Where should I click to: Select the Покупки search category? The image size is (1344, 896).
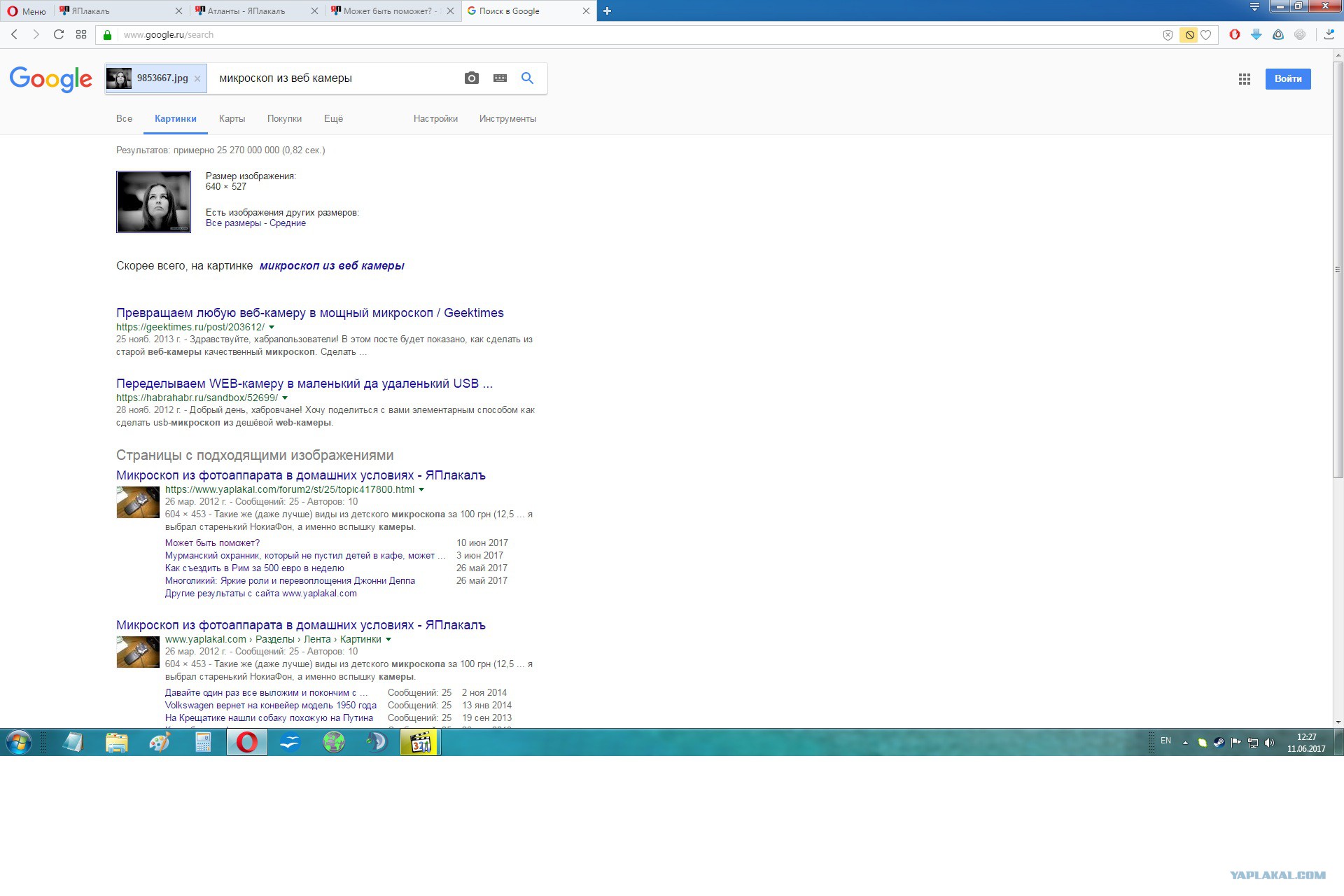[x=284, y=119]
